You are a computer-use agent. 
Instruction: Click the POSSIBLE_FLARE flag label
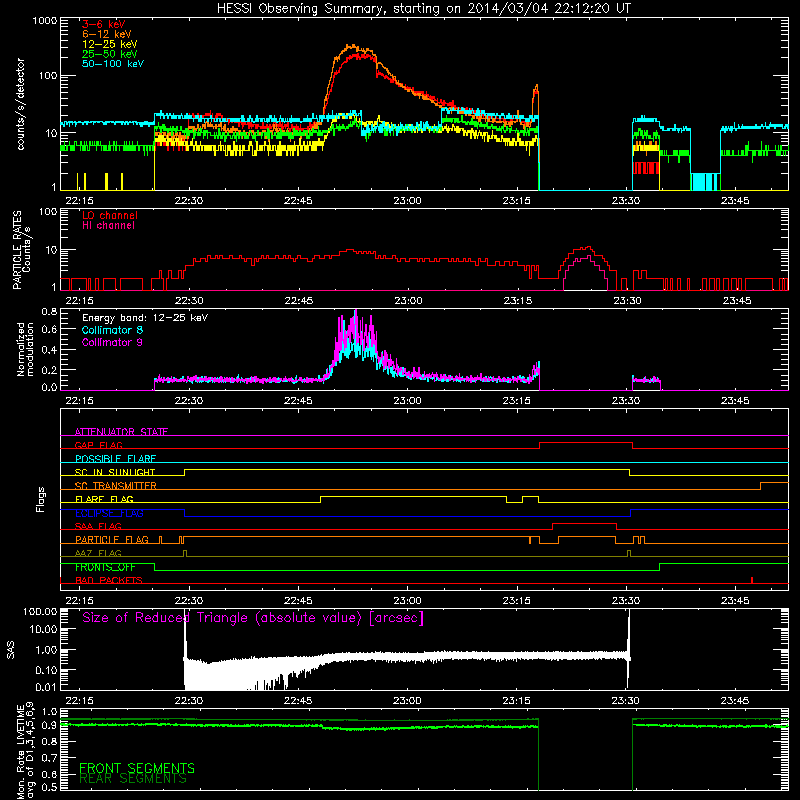click(x=115, y=459)
